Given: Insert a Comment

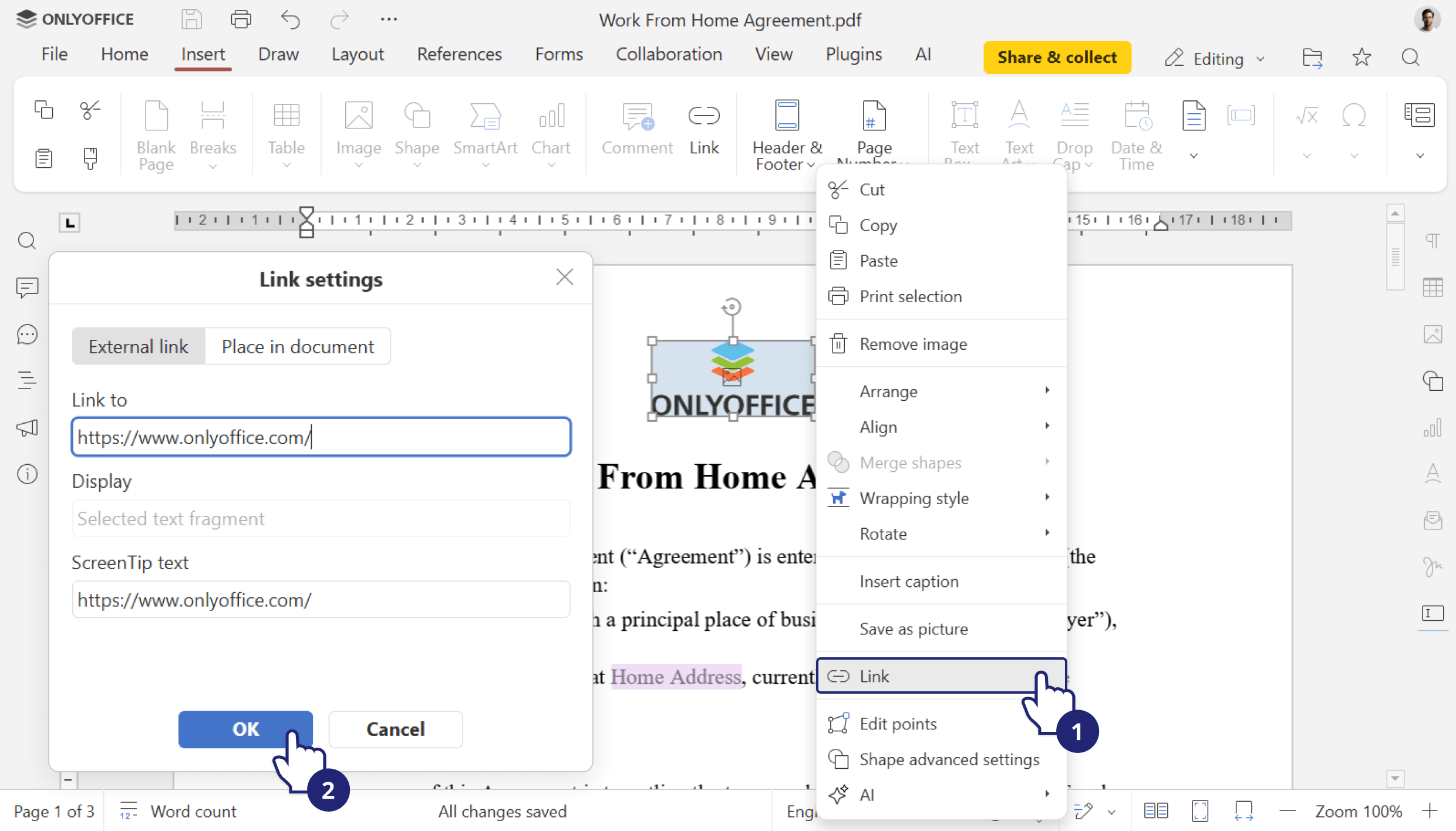Looking at the screenshot, I should coord(638,129).
